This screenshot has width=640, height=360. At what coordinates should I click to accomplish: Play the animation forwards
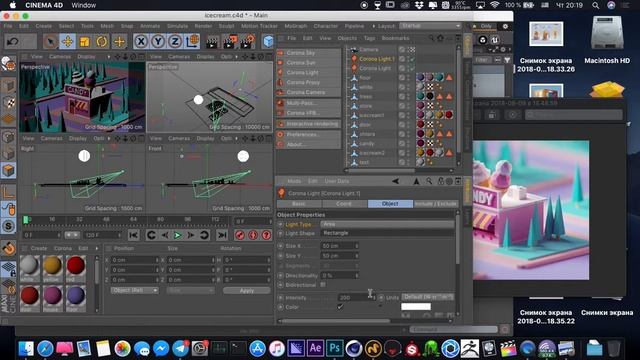click(178, 235)
